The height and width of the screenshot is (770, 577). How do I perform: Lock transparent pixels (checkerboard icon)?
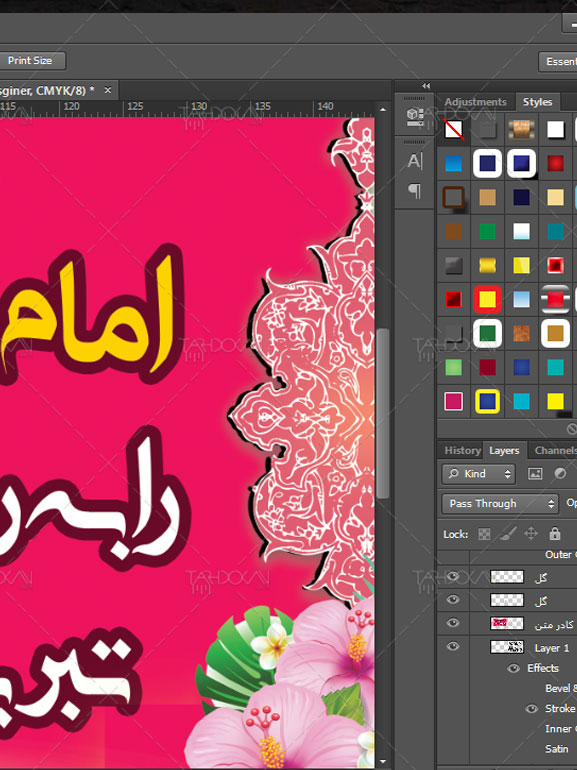click(484, 534)
